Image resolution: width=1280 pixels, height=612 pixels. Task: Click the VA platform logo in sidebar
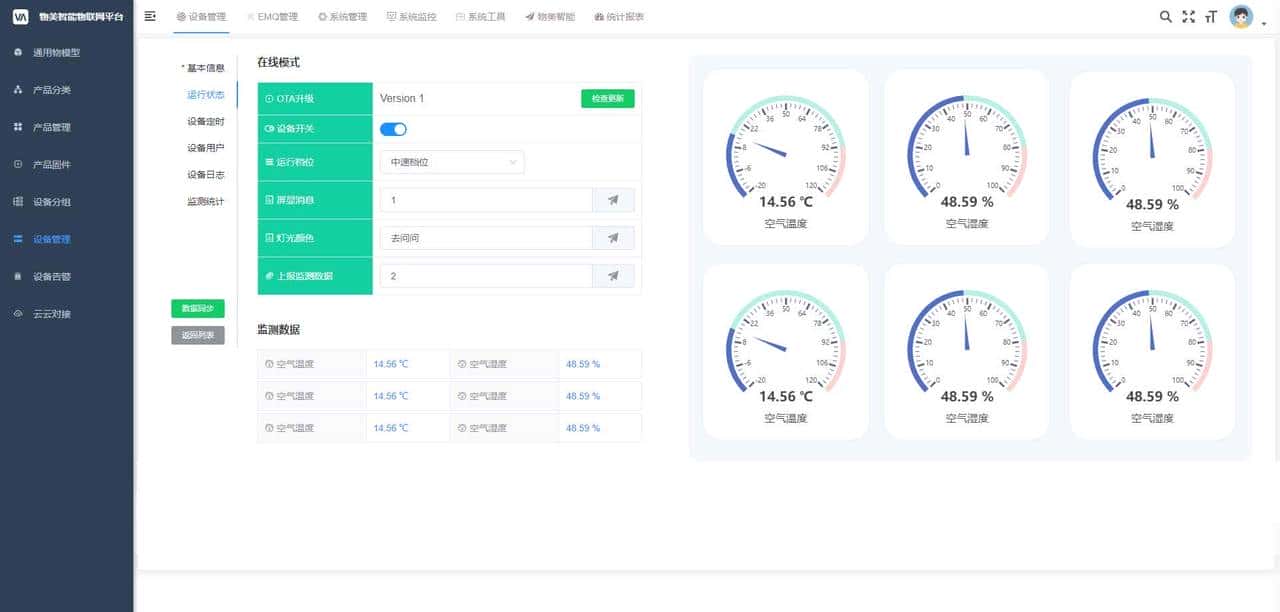tap(20, 17)
